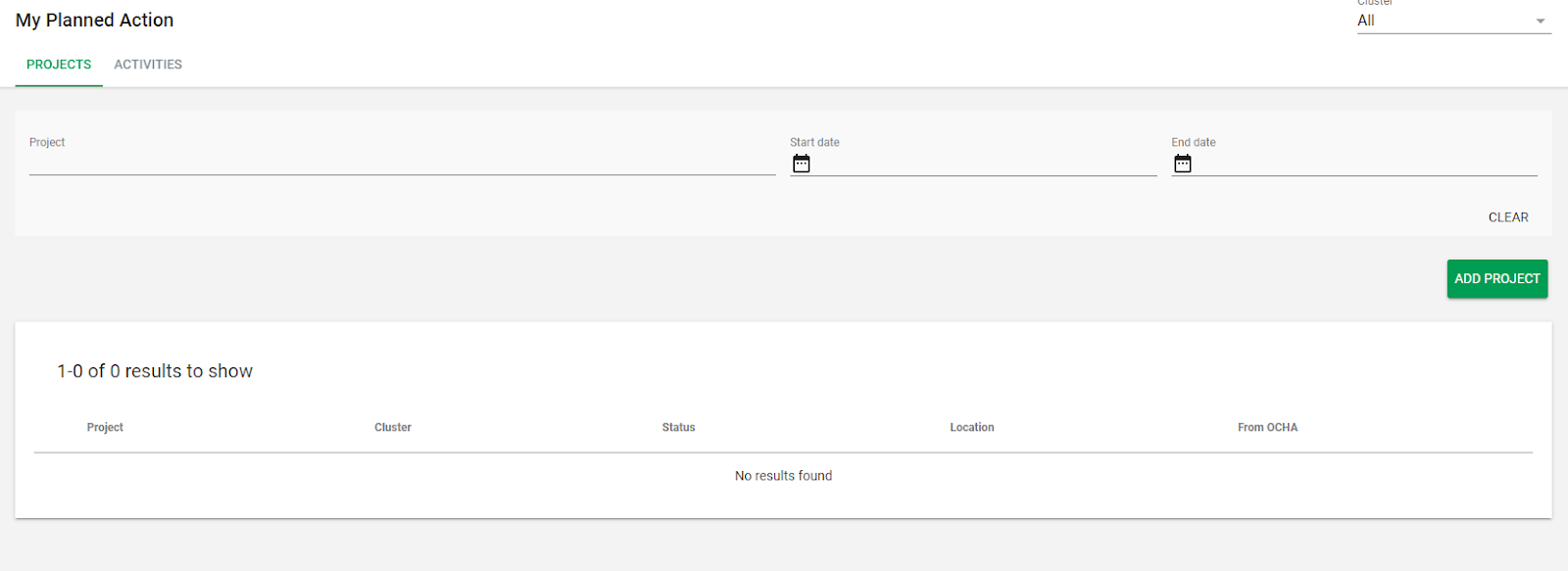Click the Project filter input field

pyautogui.click(x=392, y=162)
